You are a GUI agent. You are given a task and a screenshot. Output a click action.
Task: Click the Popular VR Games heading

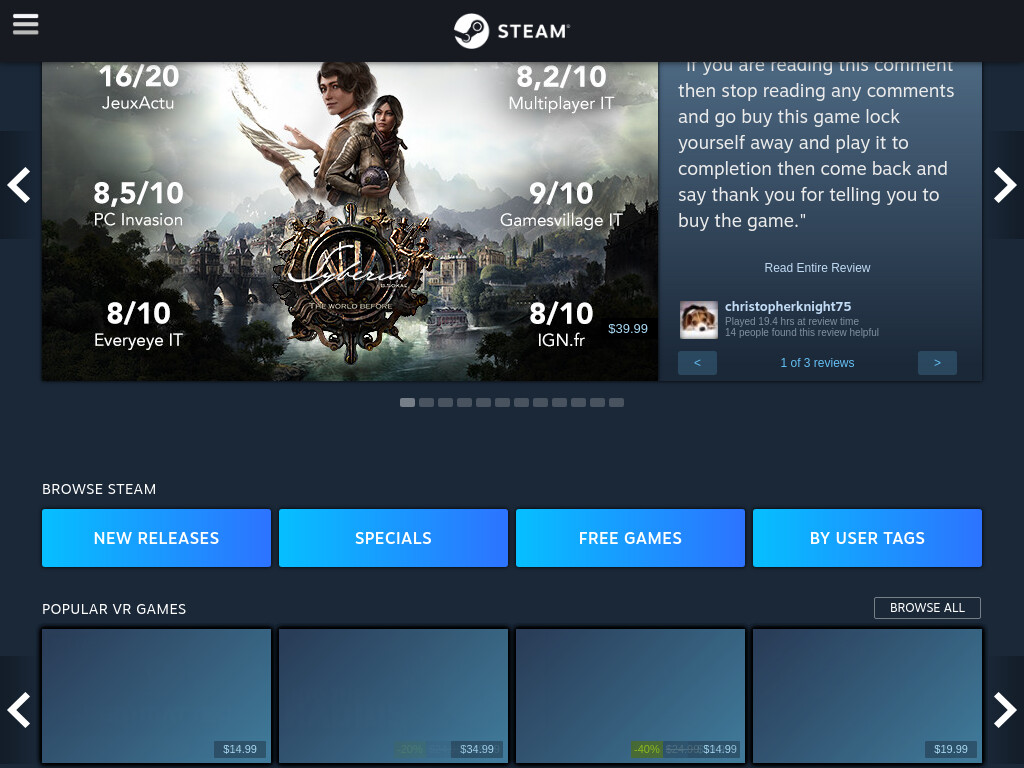pos(114,609)
